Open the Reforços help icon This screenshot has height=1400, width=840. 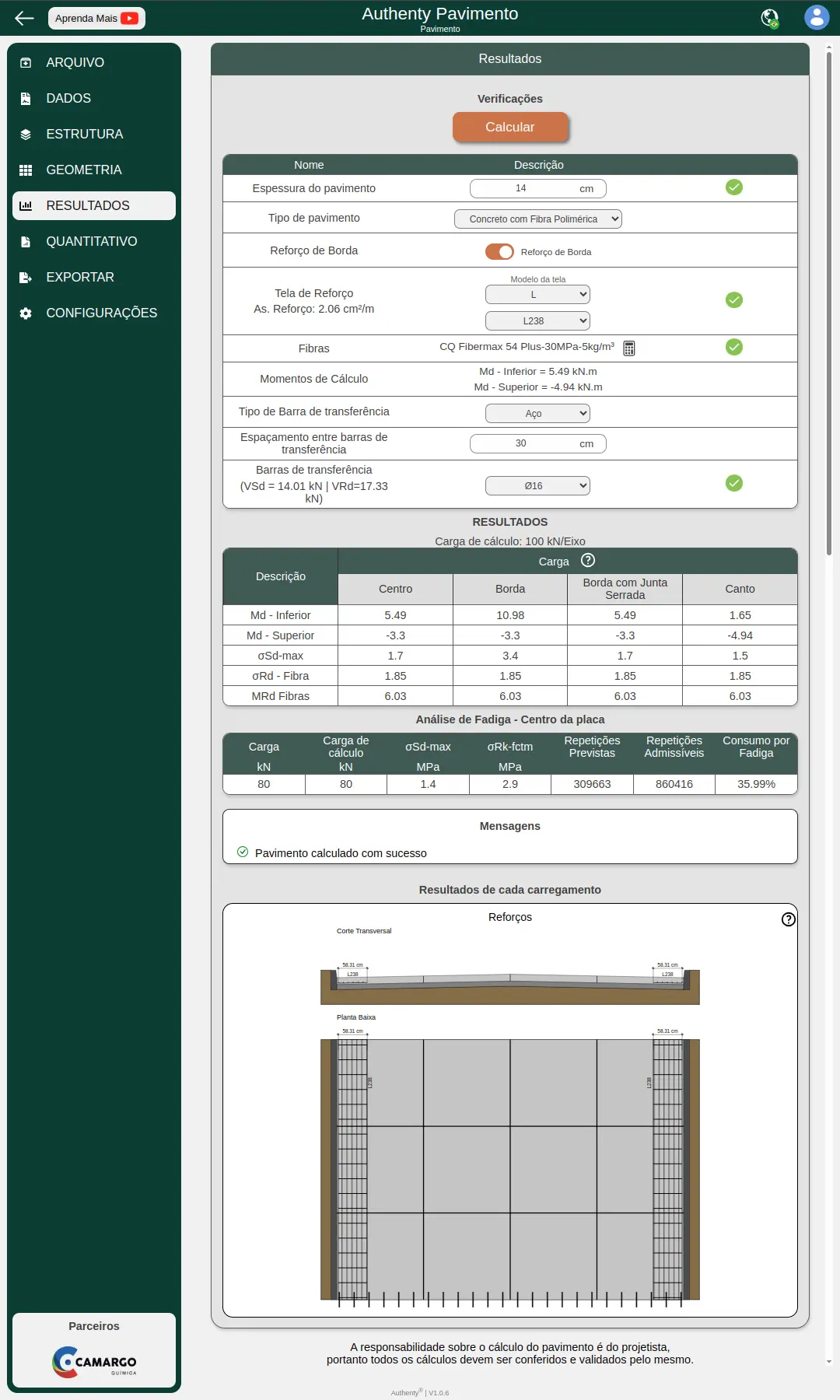(788, 919)
